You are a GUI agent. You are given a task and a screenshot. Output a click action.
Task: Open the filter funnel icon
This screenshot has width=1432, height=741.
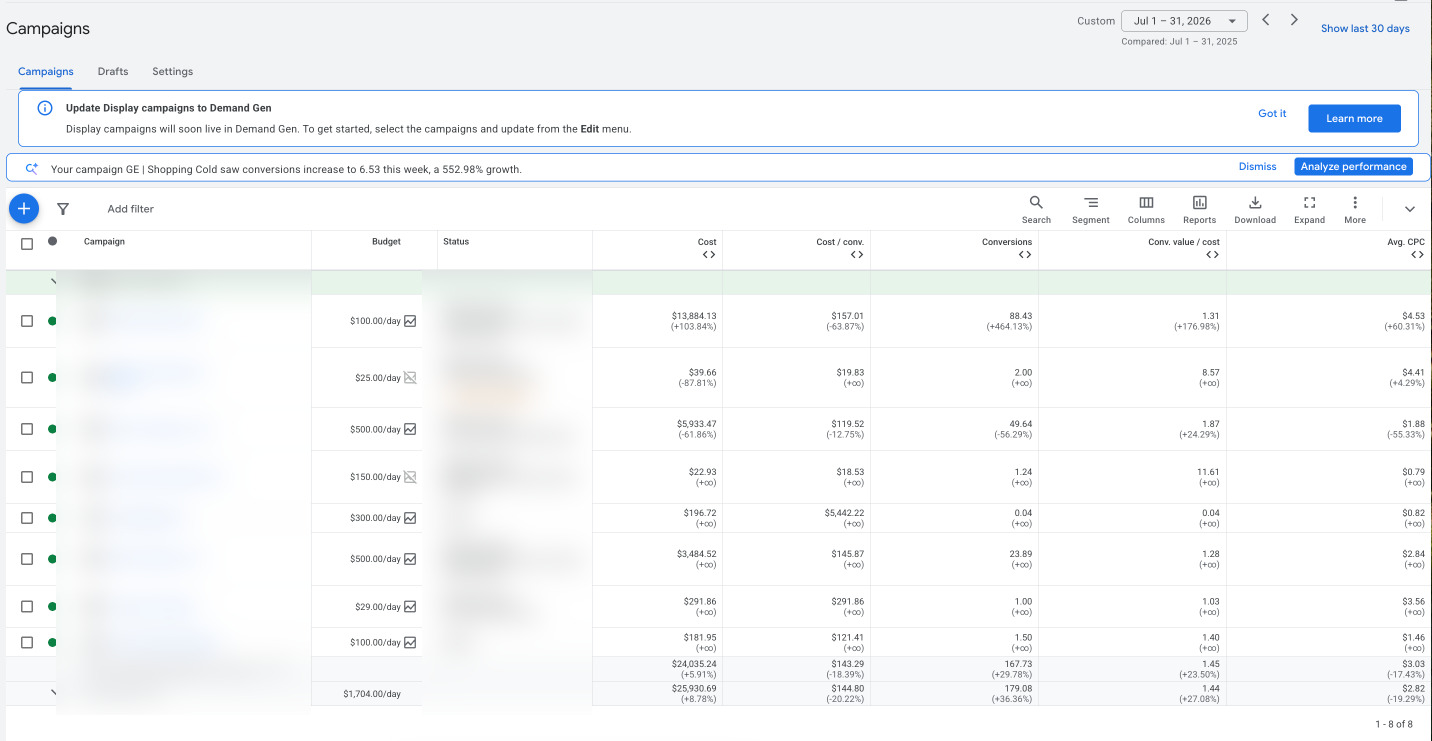[63, 209]
